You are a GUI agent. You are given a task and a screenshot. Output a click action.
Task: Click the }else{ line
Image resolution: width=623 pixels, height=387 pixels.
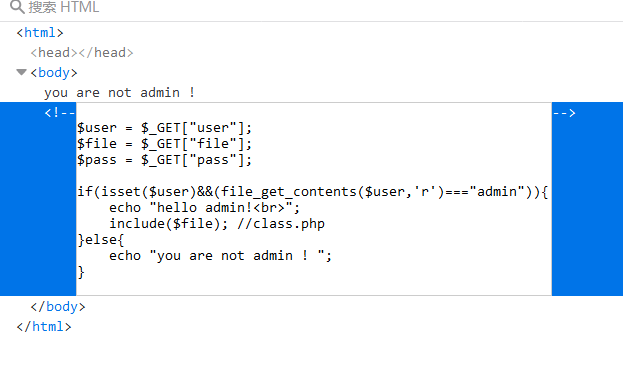coord(101,240)
